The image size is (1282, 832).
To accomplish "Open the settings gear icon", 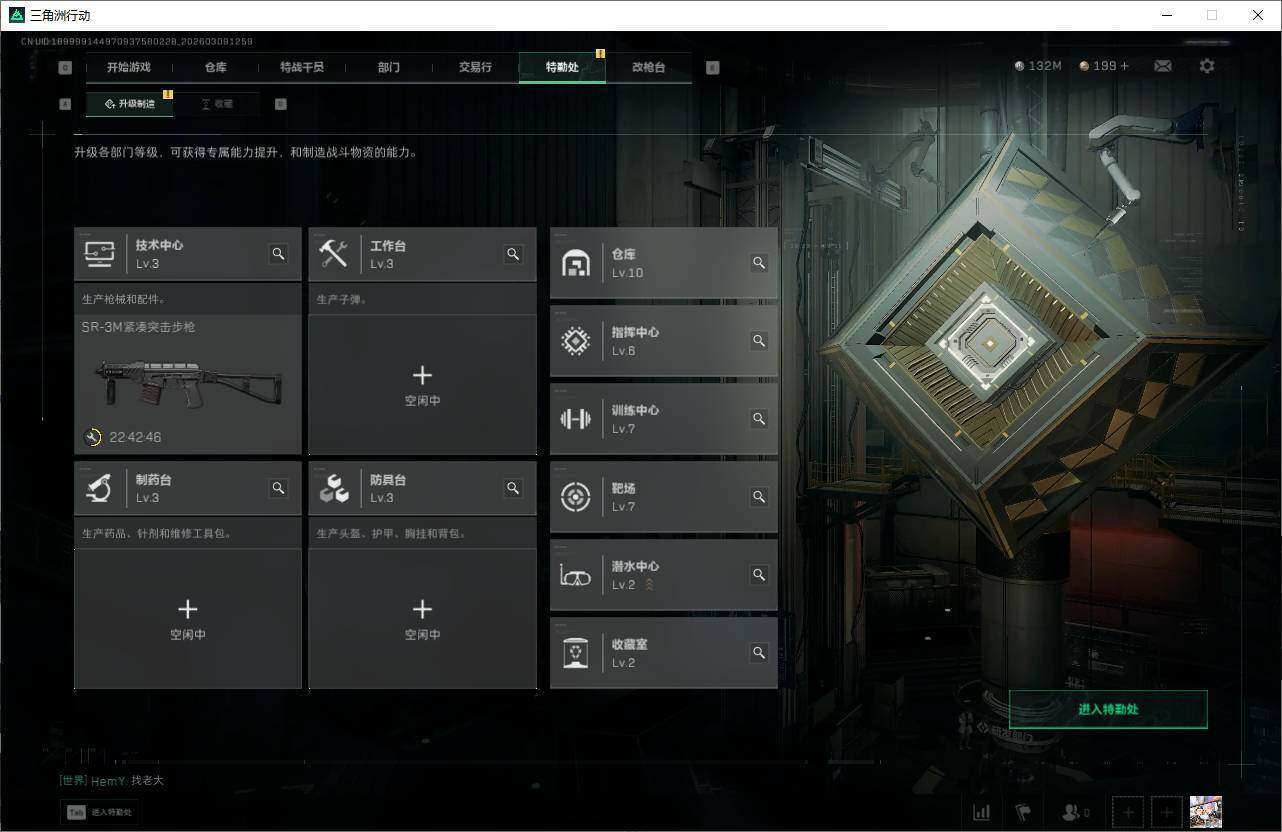I will (x=1207, y=66).
